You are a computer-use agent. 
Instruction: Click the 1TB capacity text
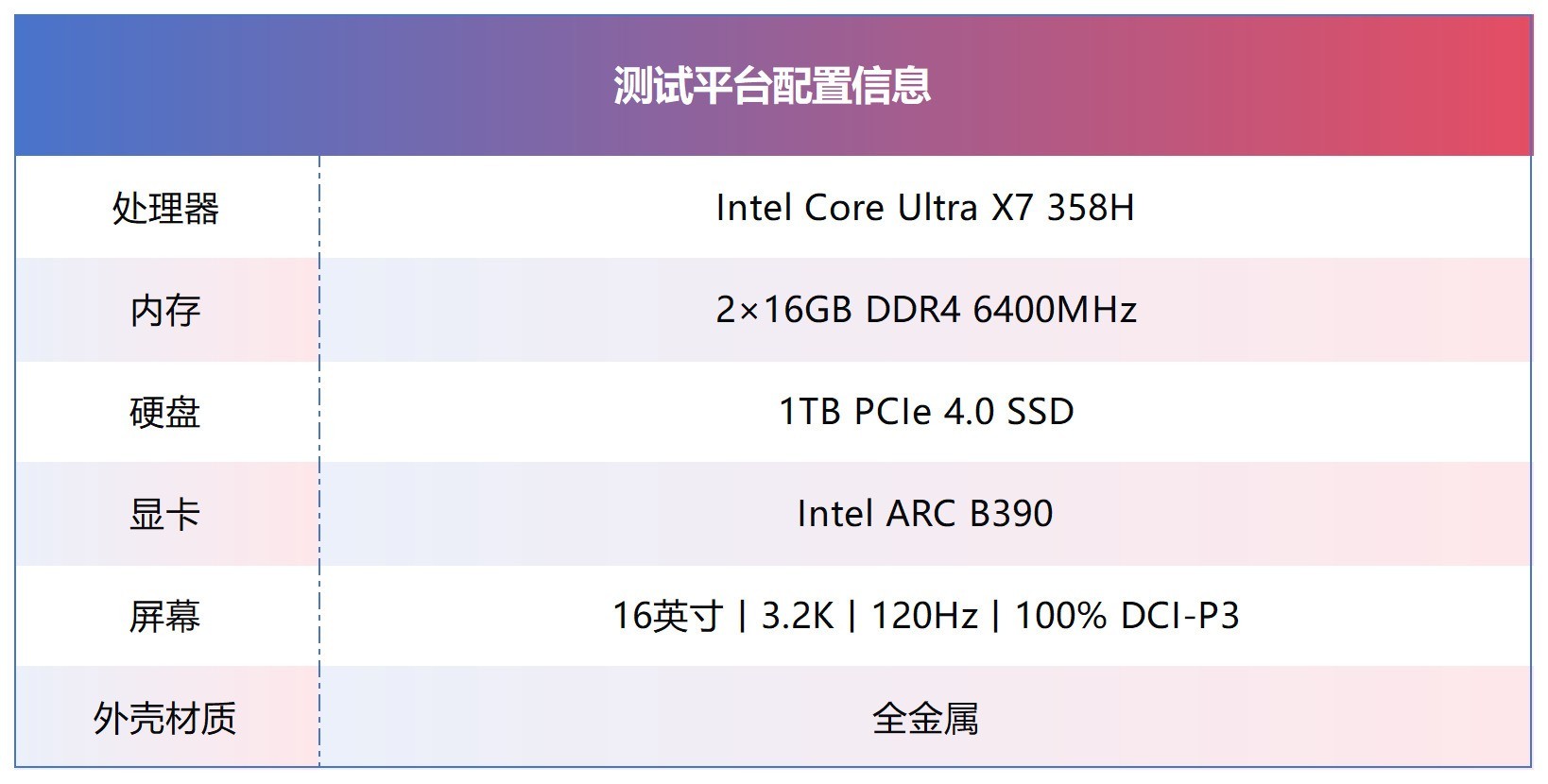pos(809,412)
